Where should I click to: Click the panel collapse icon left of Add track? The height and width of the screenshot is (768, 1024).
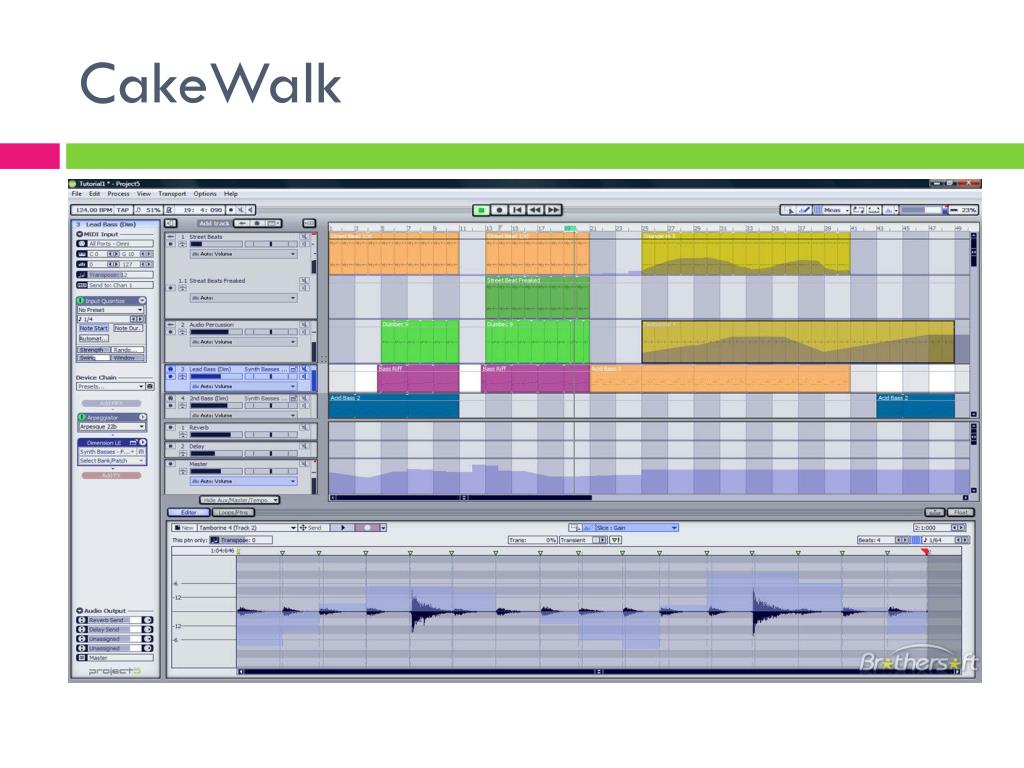(x=170, y=223)
